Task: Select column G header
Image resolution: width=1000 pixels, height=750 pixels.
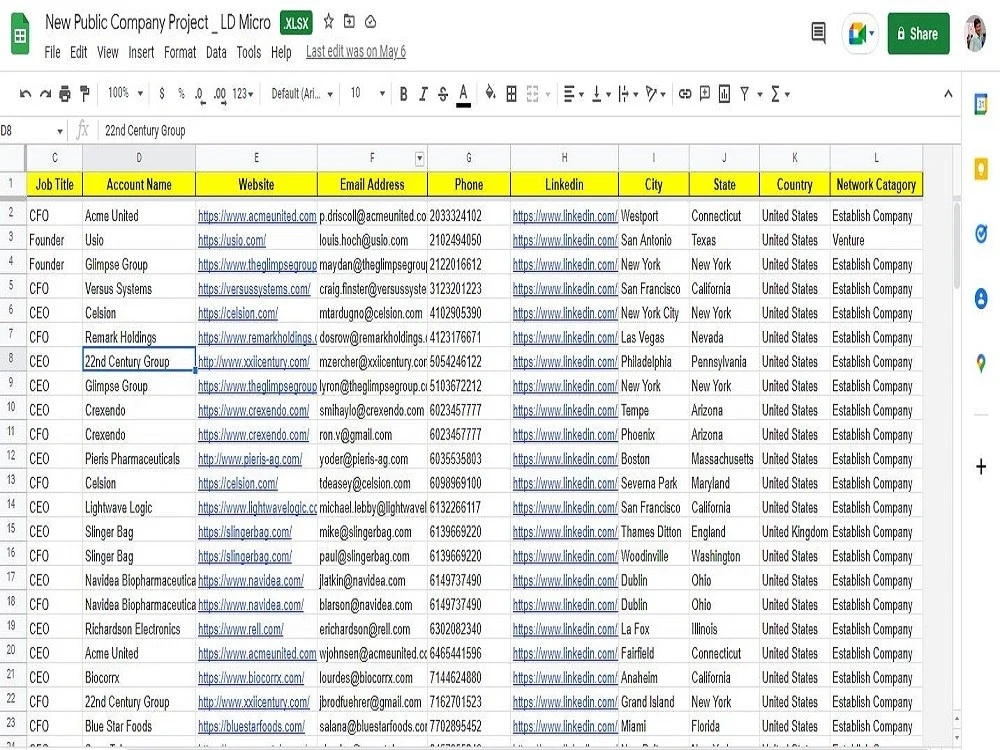Action: click(x=469, y=158)
